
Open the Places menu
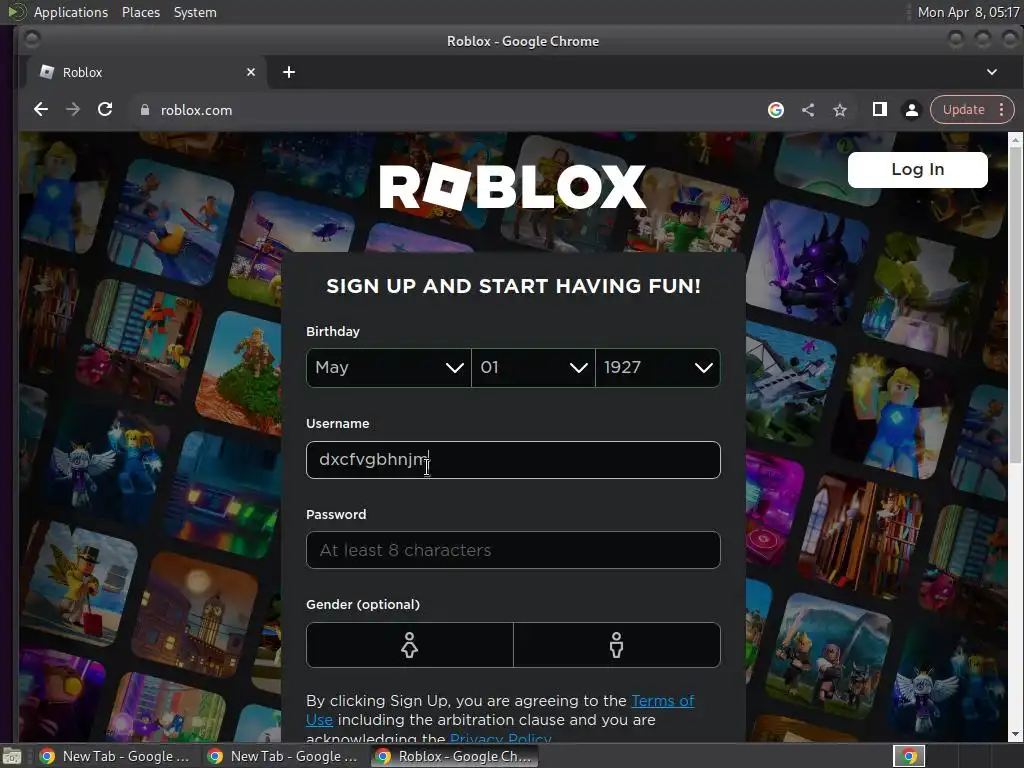point(140,12)
